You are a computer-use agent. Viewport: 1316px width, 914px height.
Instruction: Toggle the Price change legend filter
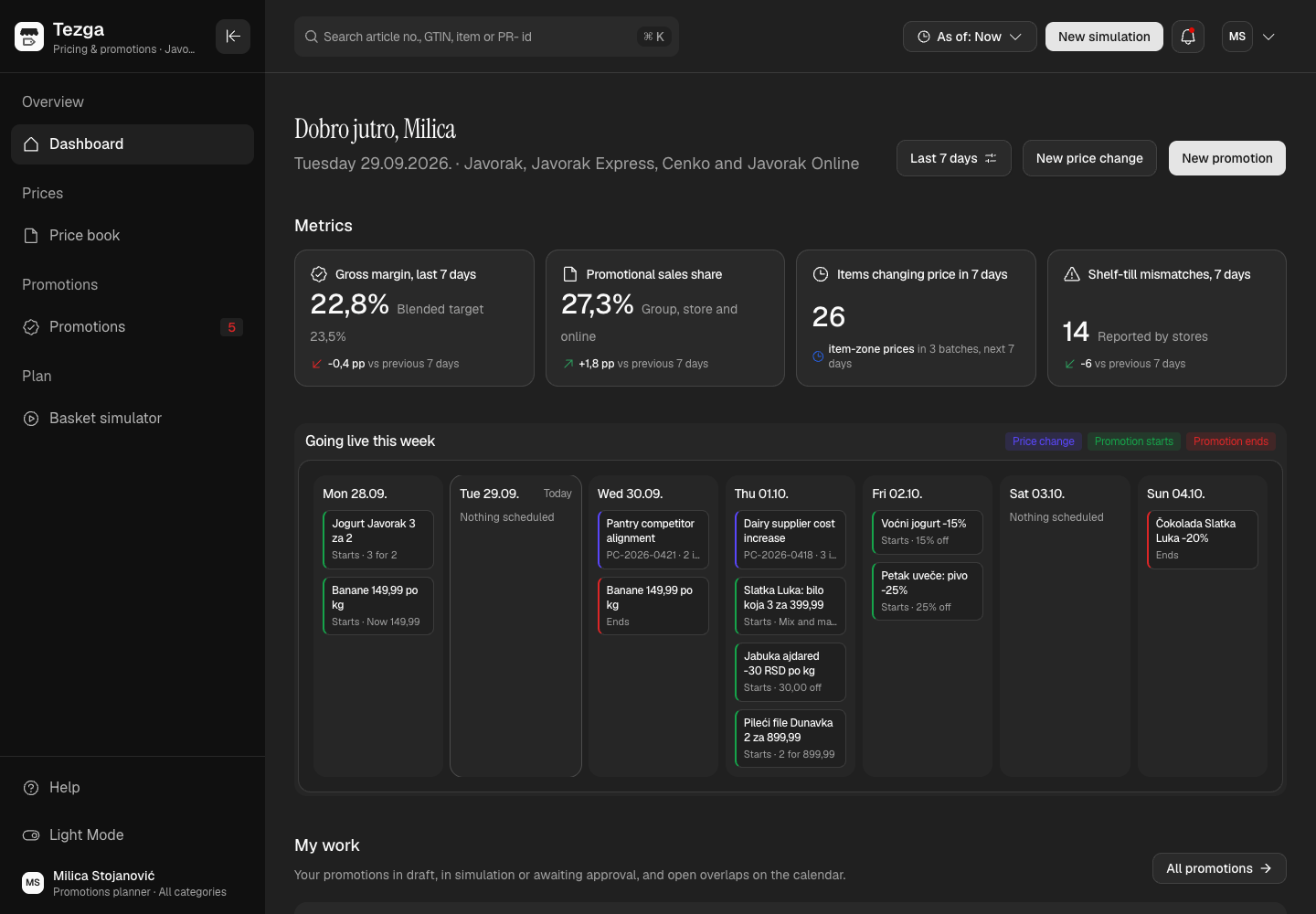(1044, 441)
